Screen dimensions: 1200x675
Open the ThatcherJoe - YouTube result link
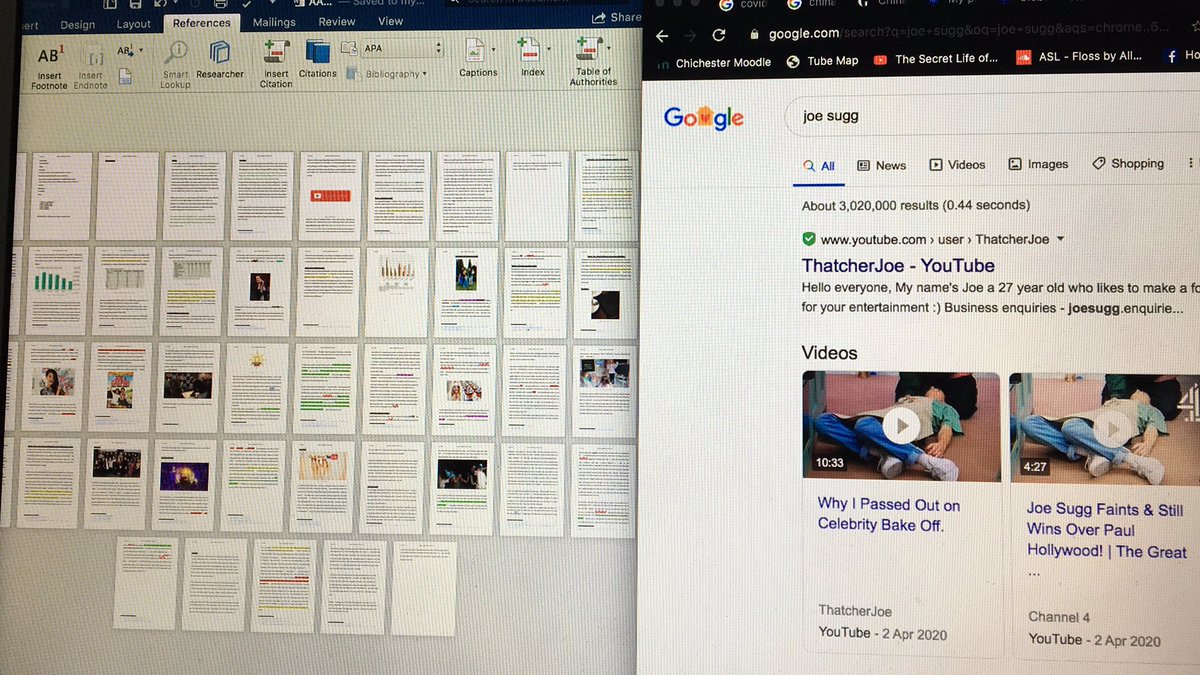pos(898,265)
